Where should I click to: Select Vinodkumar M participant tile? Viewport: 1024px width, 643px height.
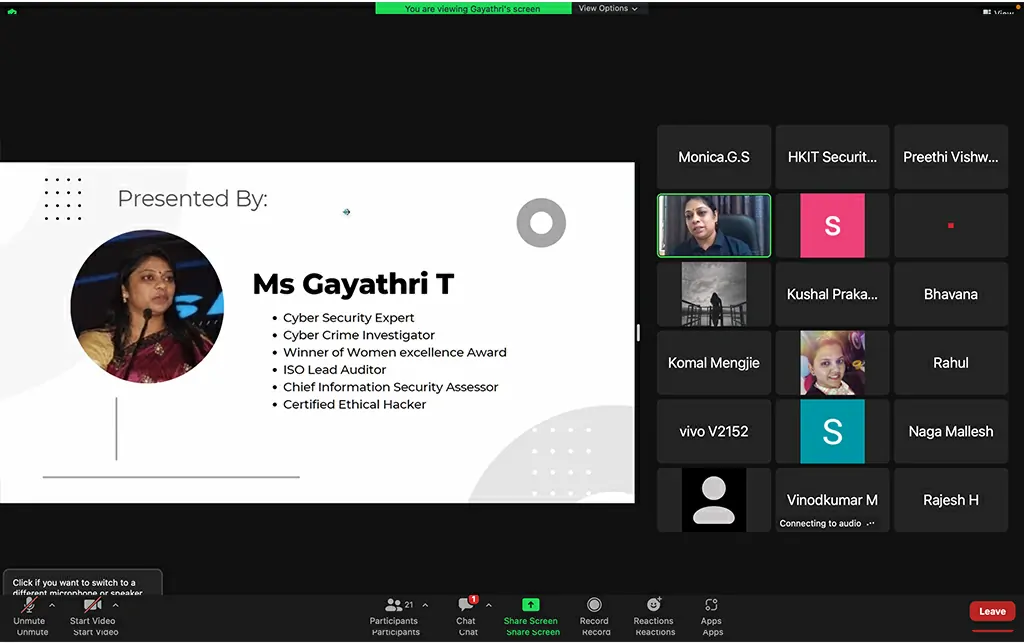pyautogui.click(x=832, y=500)
